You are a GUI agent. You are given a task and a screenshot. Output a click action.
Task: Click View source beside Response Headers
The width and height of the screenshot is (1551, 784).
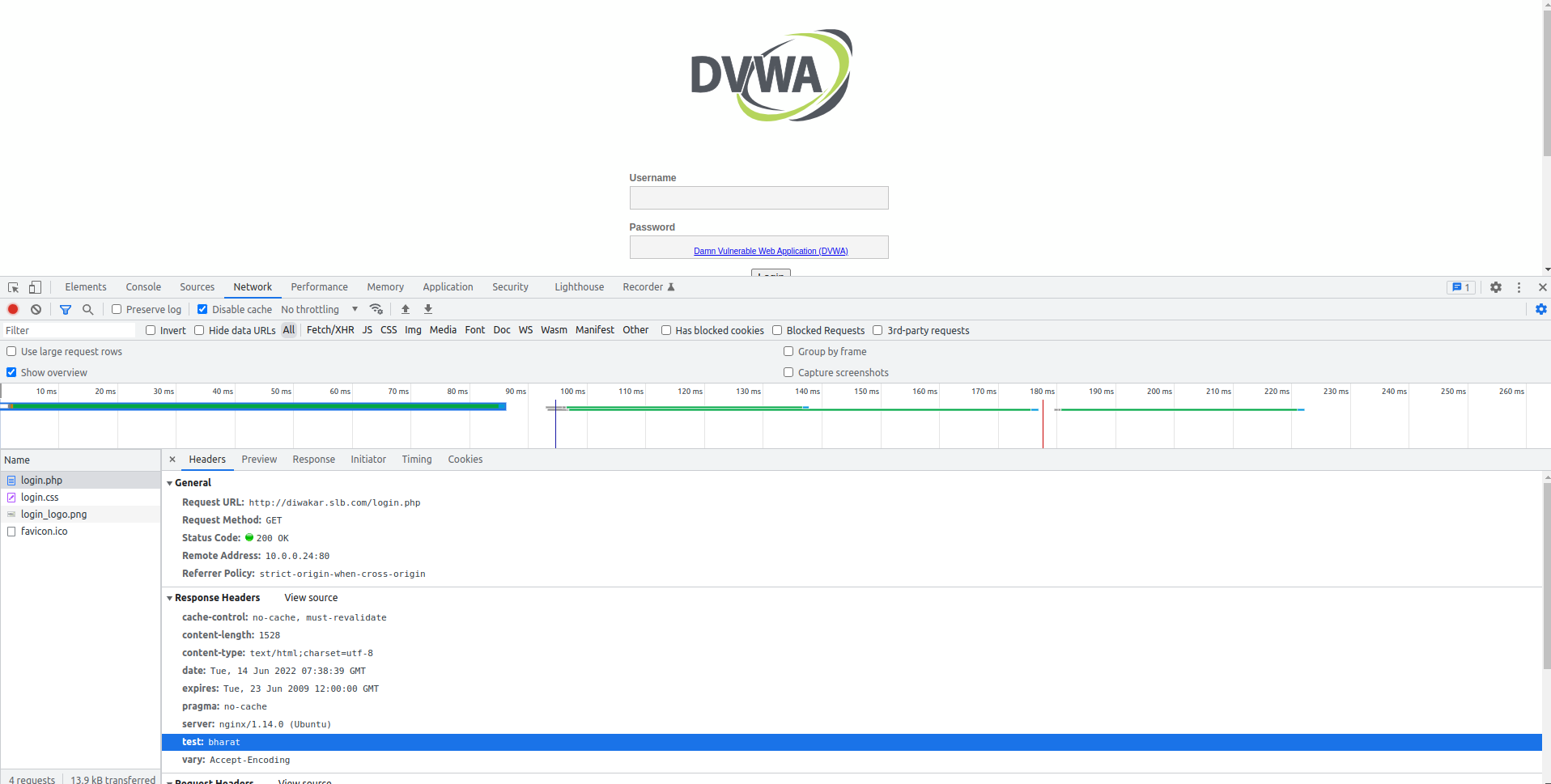click(311, 598)
